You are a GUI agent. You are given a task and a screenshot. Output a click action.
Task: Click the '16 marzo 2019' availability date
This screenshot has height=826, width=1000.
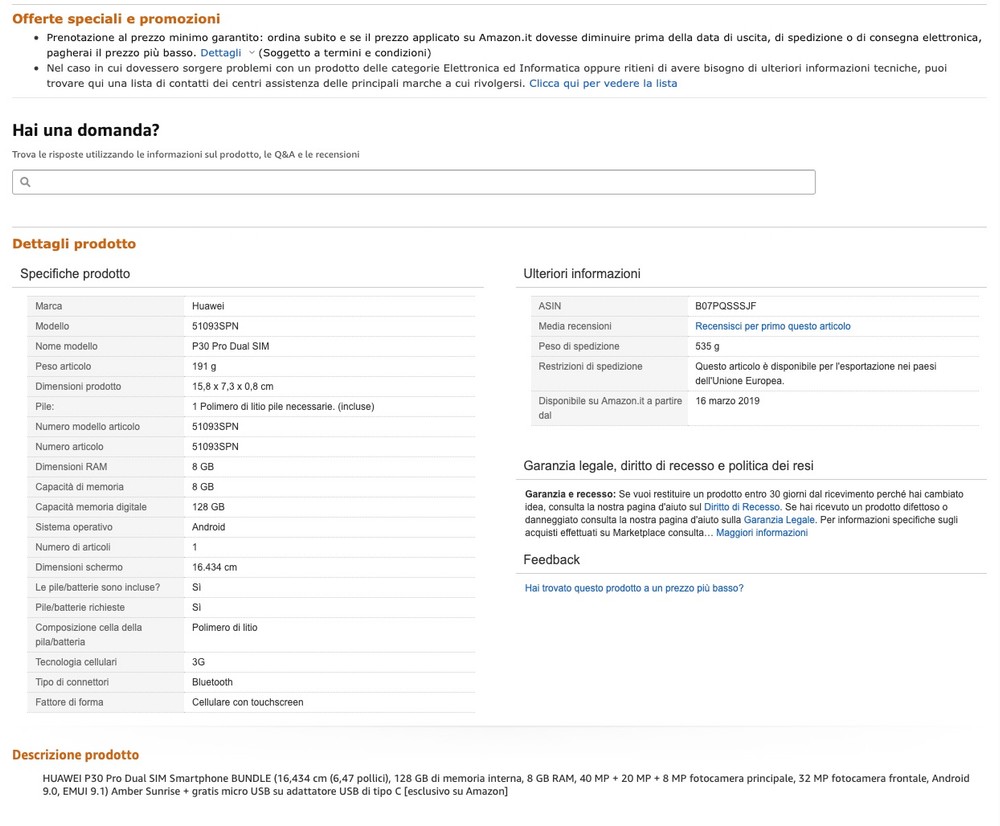pos(727,401)
